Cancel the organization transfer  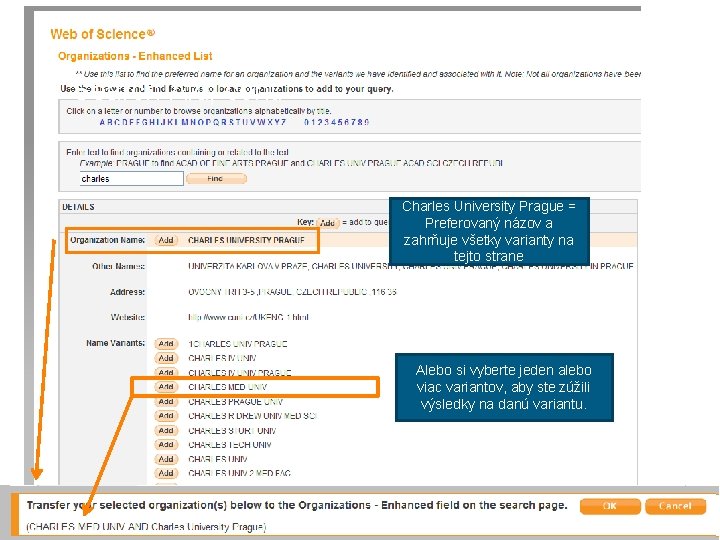point(675,506)
